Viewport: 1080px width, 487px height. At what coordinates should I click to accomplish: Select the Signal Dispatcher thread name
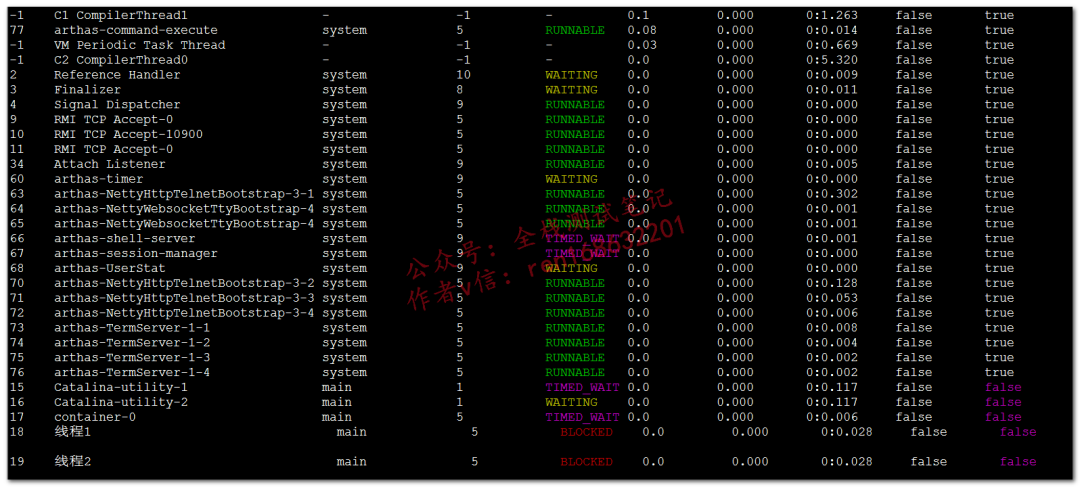point(117,105)
